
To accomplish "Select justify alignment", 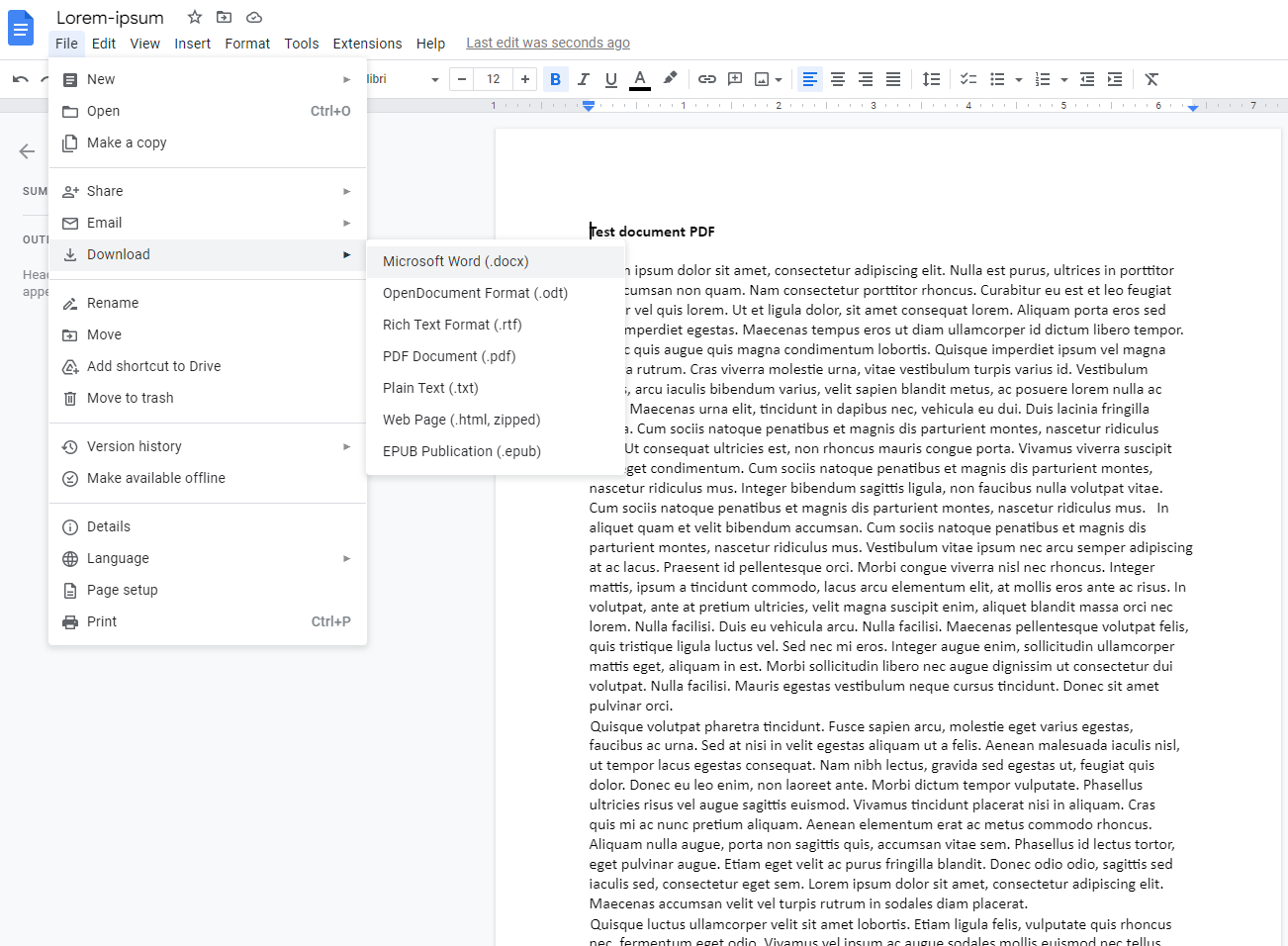I will pyautogui.click(x=893, y=79).
